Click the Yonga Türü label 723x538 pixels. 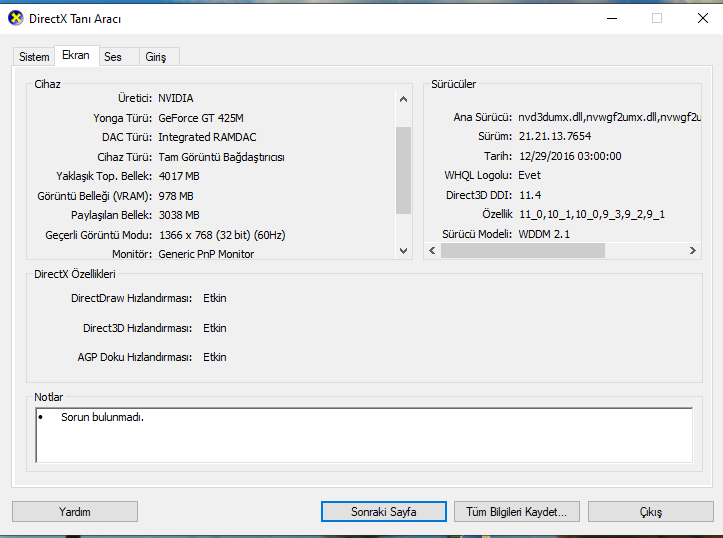[123, 118]
